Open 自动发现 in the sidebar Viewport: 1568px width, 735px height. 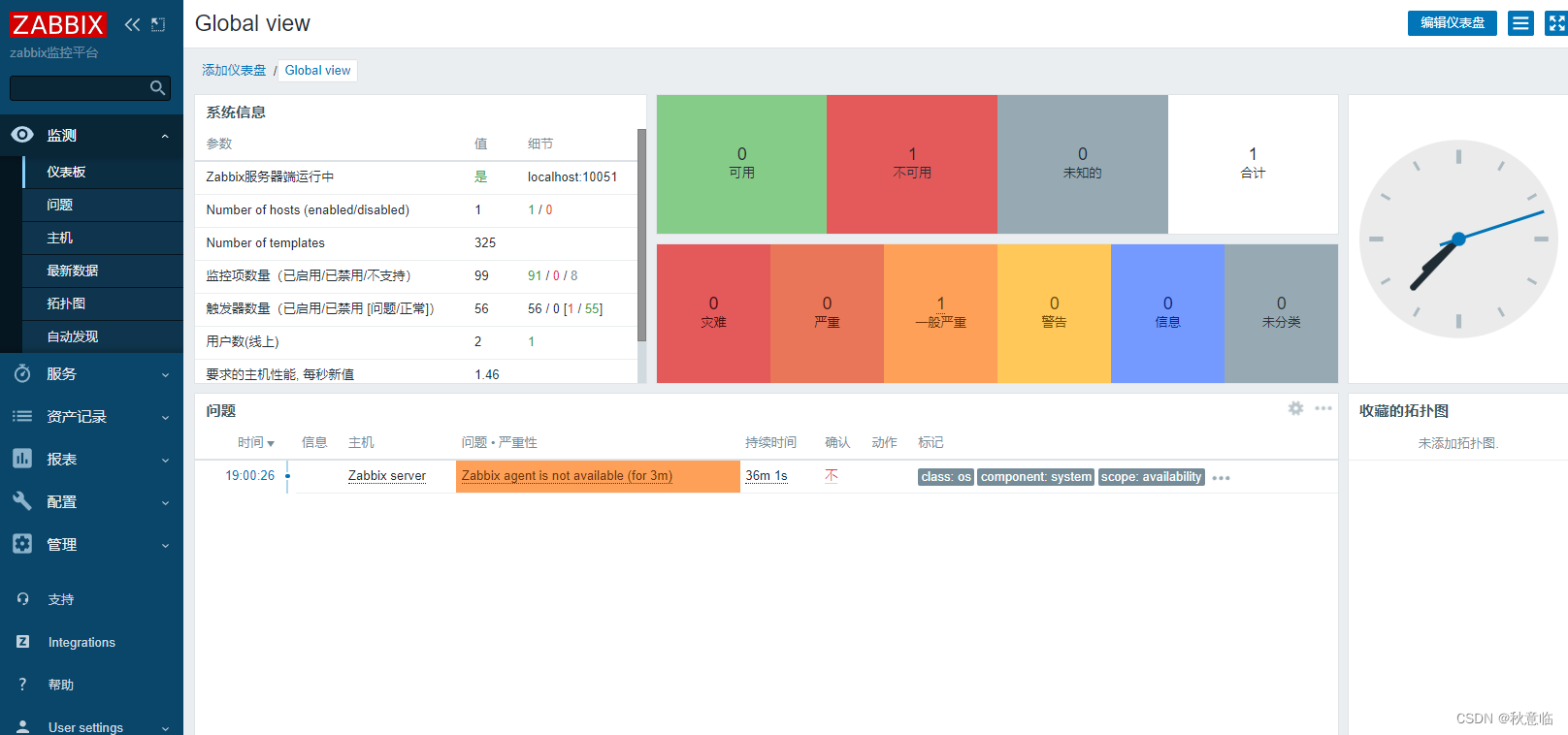pyautogui.click(x=103, y=336)
